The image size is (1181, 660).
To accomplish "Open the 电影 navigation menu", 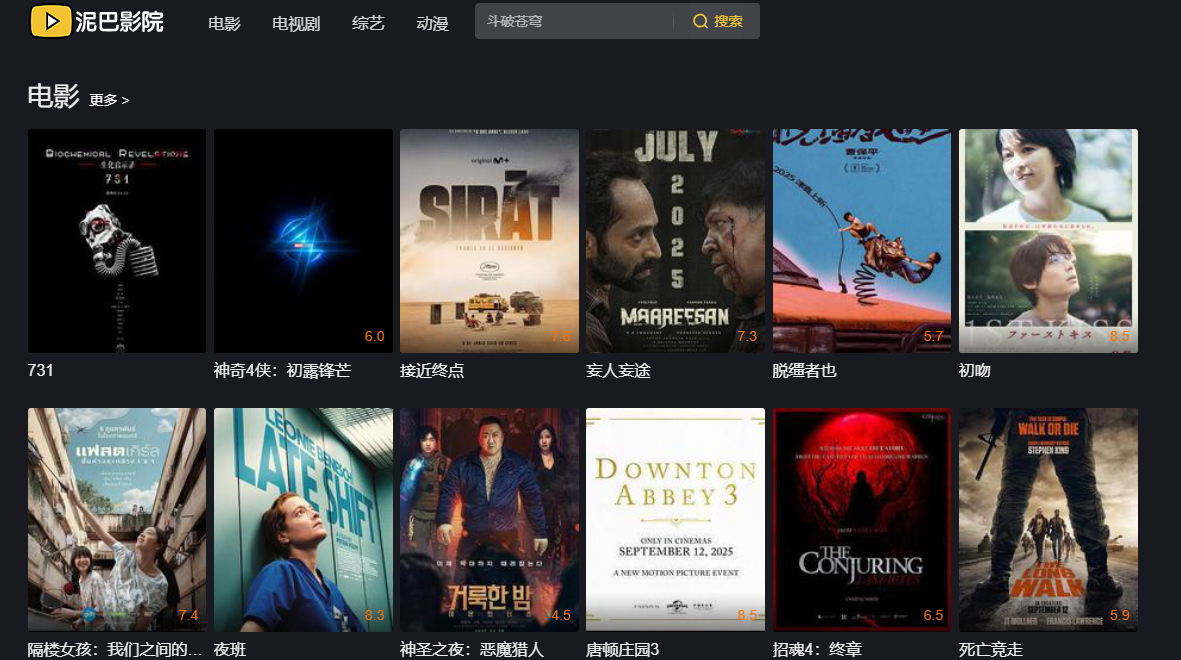I will pyautogui.click(x=224, y=23).
